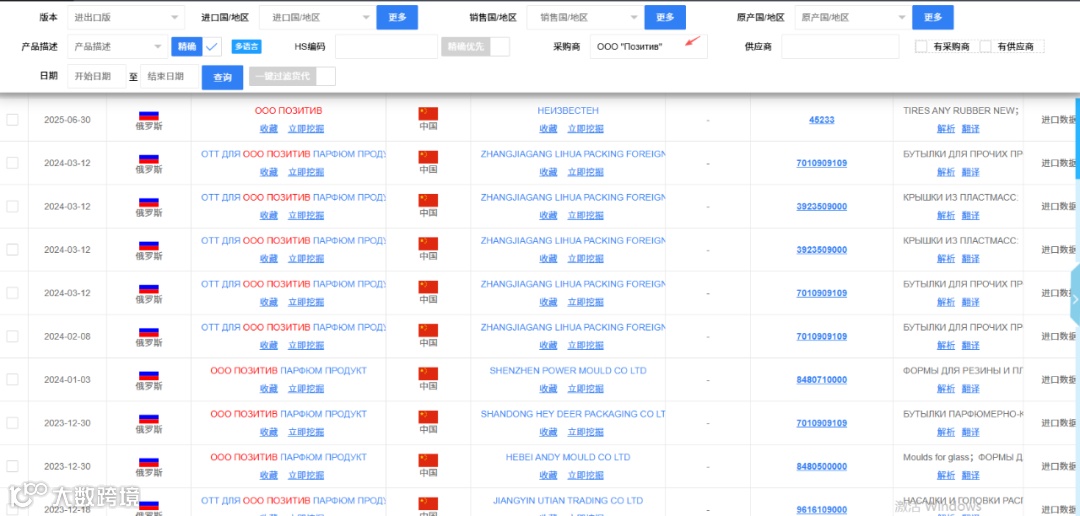Viewport: 1080px width, 516px height.
Task: Tick the 有供应商 checkbox
Action: [x=986, y=46]
